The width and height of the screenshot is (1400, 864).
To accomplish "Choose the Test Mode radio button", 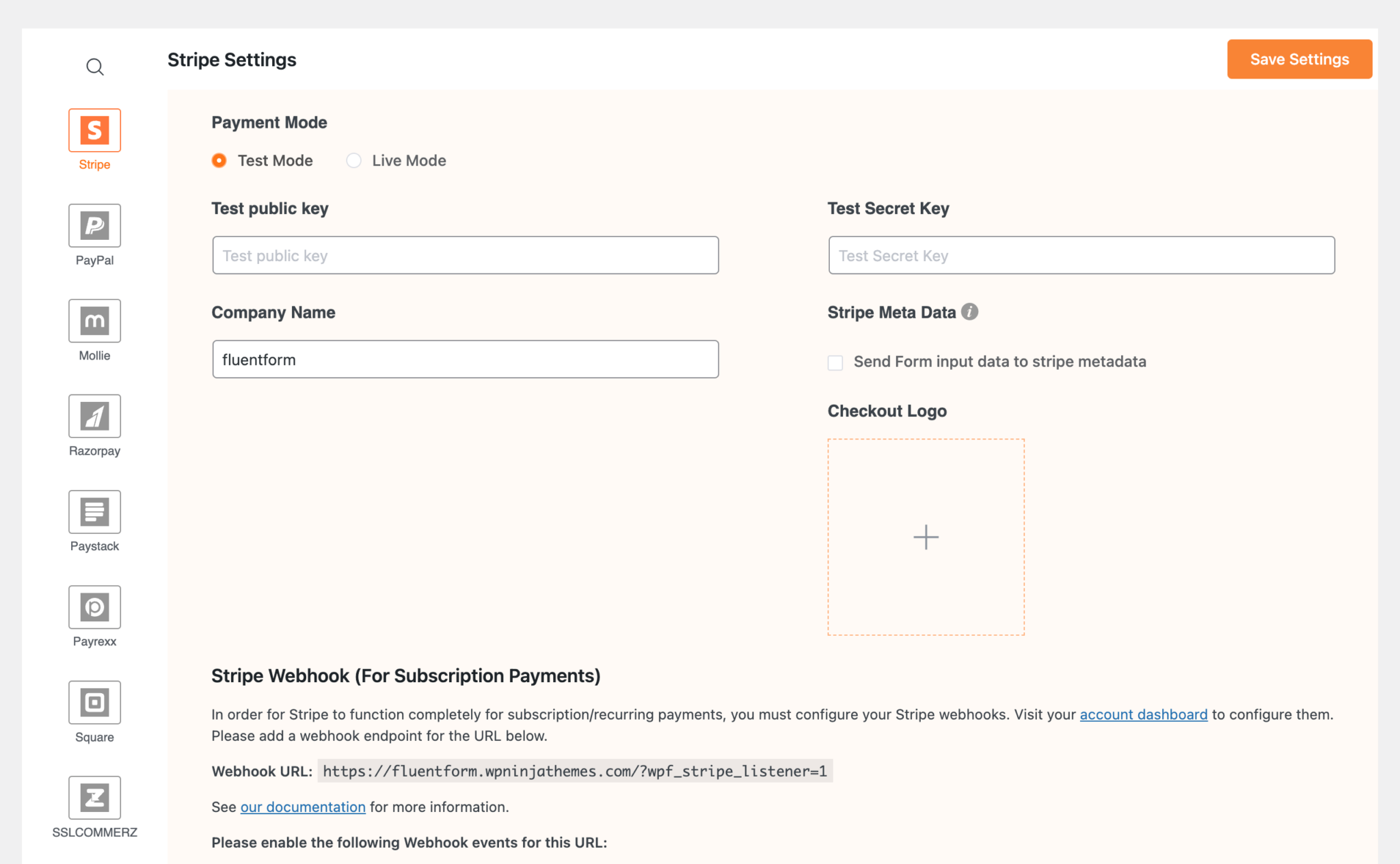I will [219, 161].
